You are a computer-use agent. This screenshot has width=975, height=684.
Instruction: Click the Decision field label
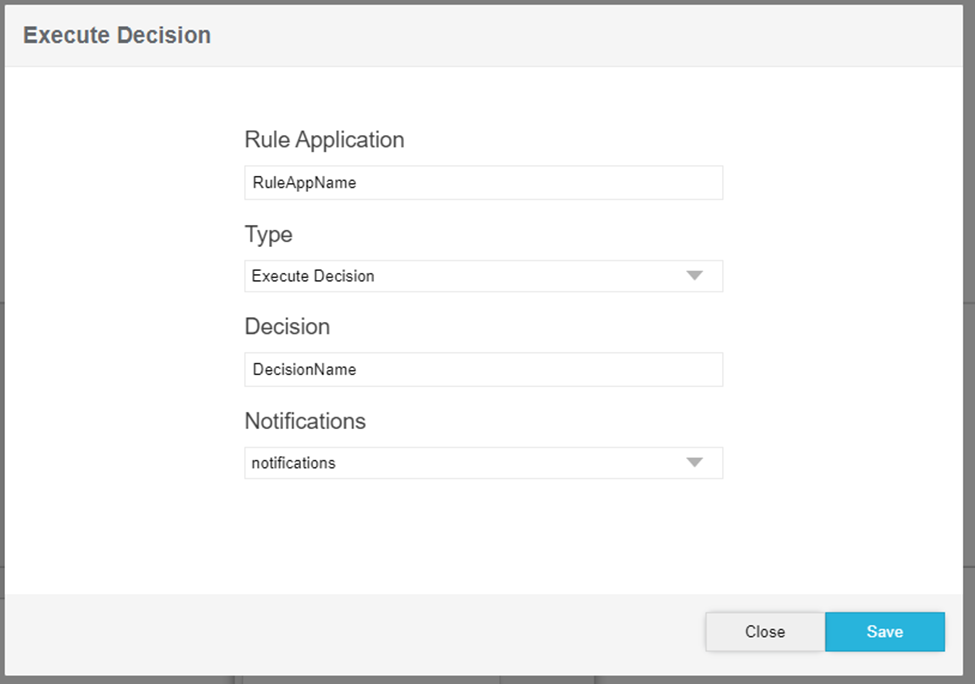pyautogui.click(x=287, y=327)
